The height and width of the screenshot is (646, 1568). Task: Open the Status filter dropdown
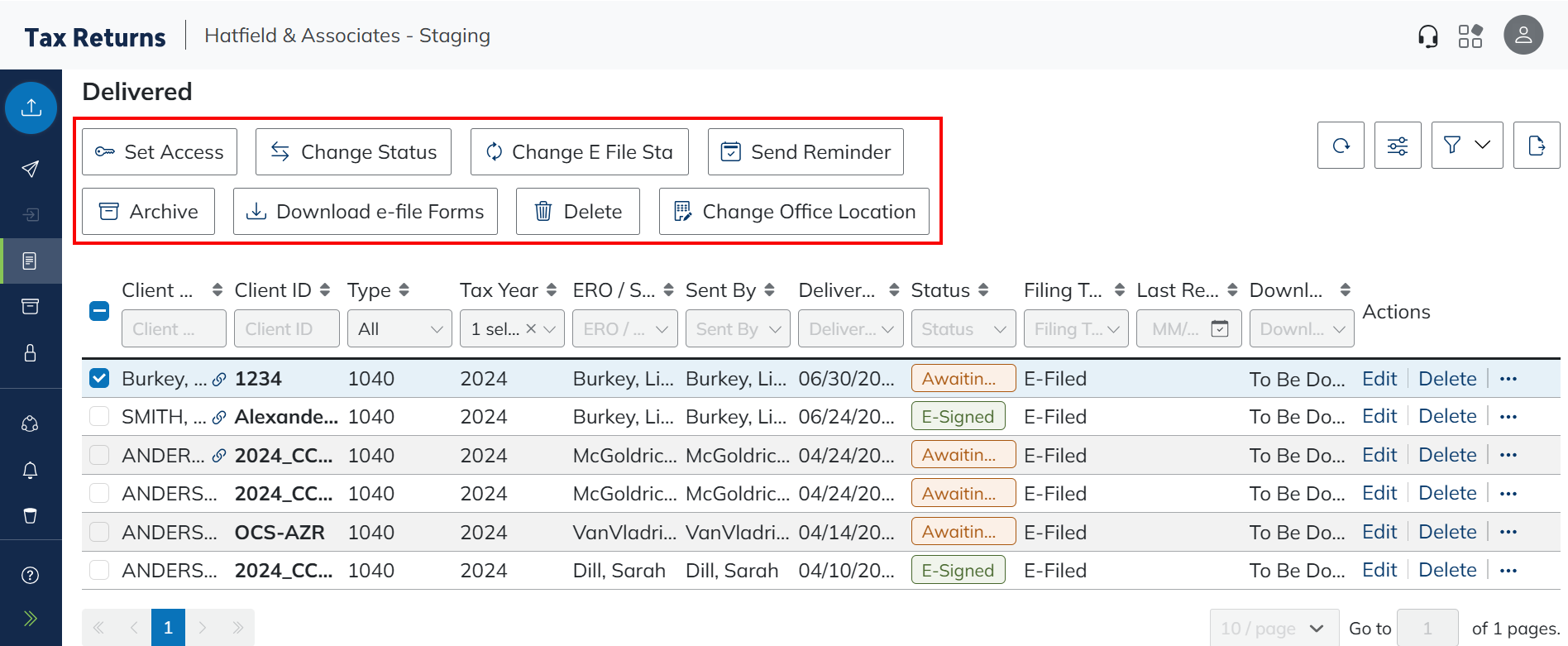pyautogui.click(x=963, y=329)
